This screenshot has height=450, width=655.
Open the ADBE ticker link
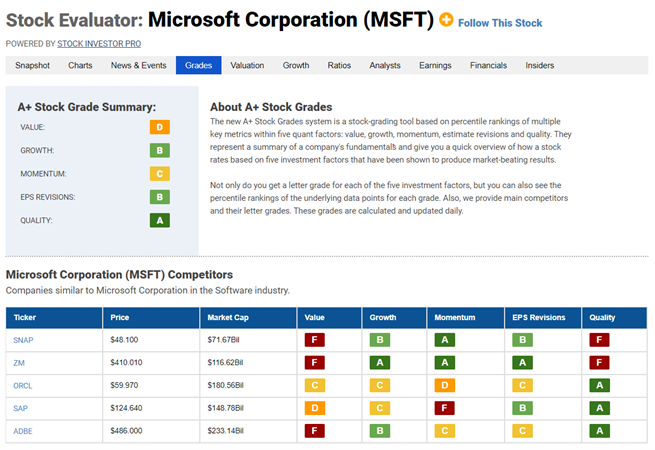coord(23,431)
